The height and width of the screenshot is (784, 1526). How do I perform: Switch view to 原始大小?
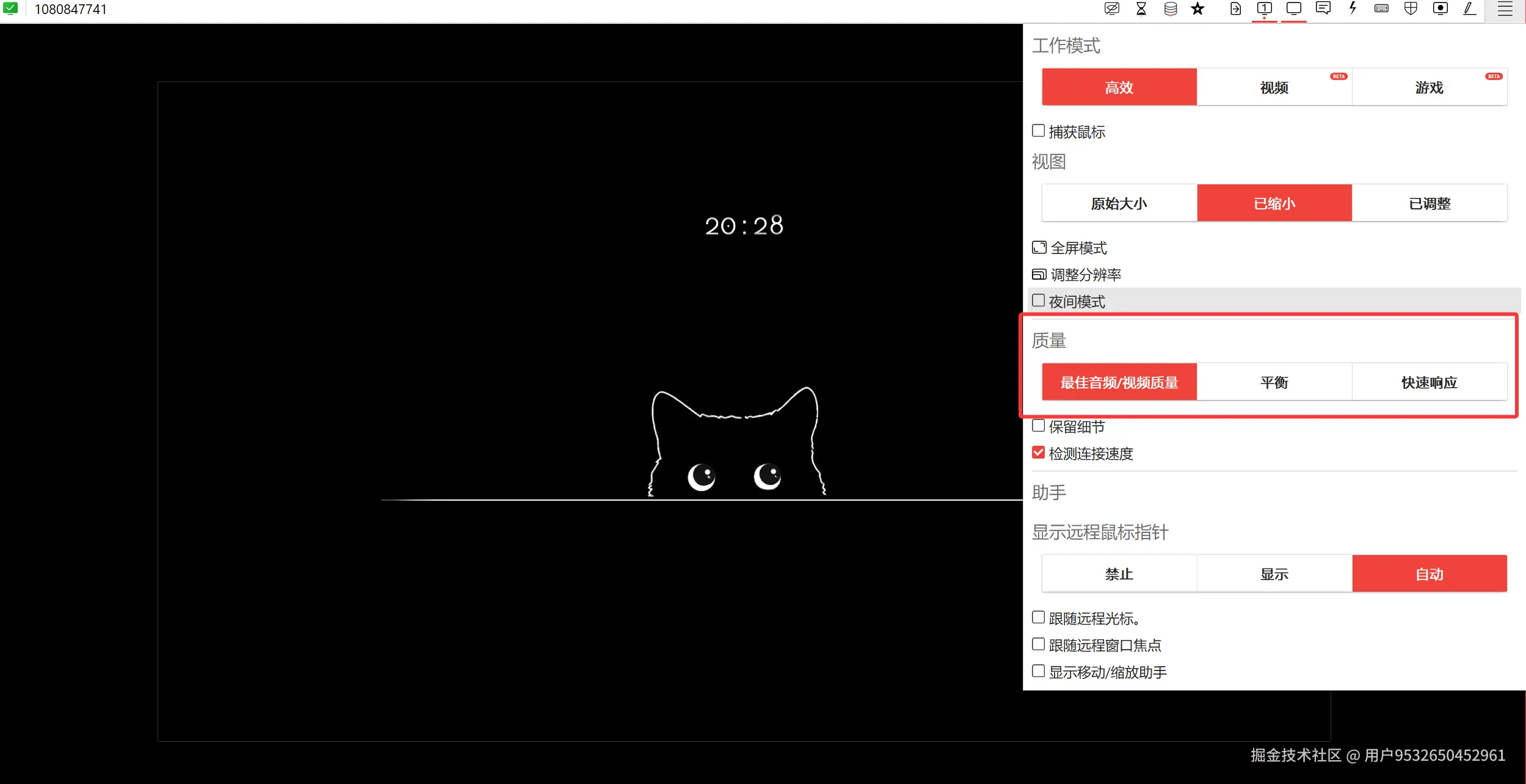(x=1119, y=203)
